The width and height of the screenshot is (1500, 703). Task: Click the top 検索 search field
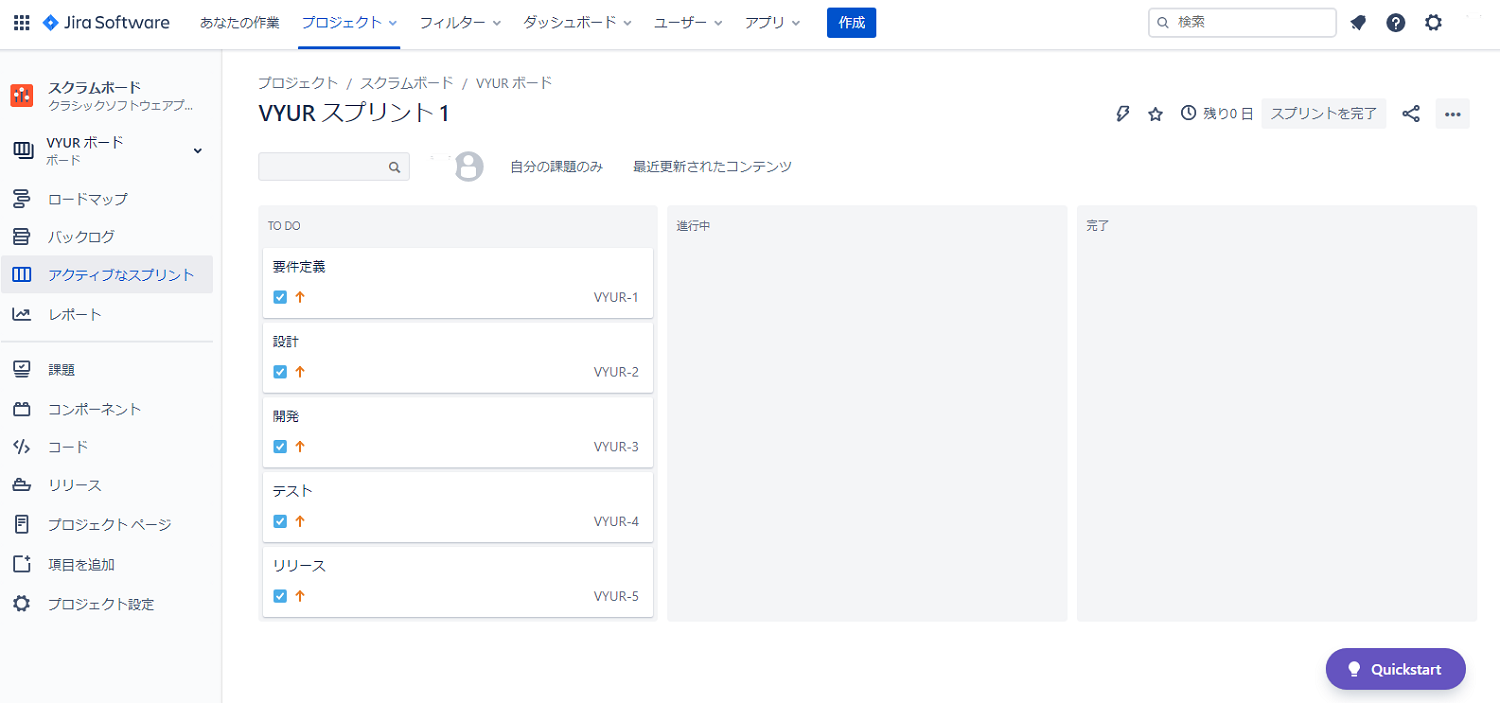[x=1242, y=22]
